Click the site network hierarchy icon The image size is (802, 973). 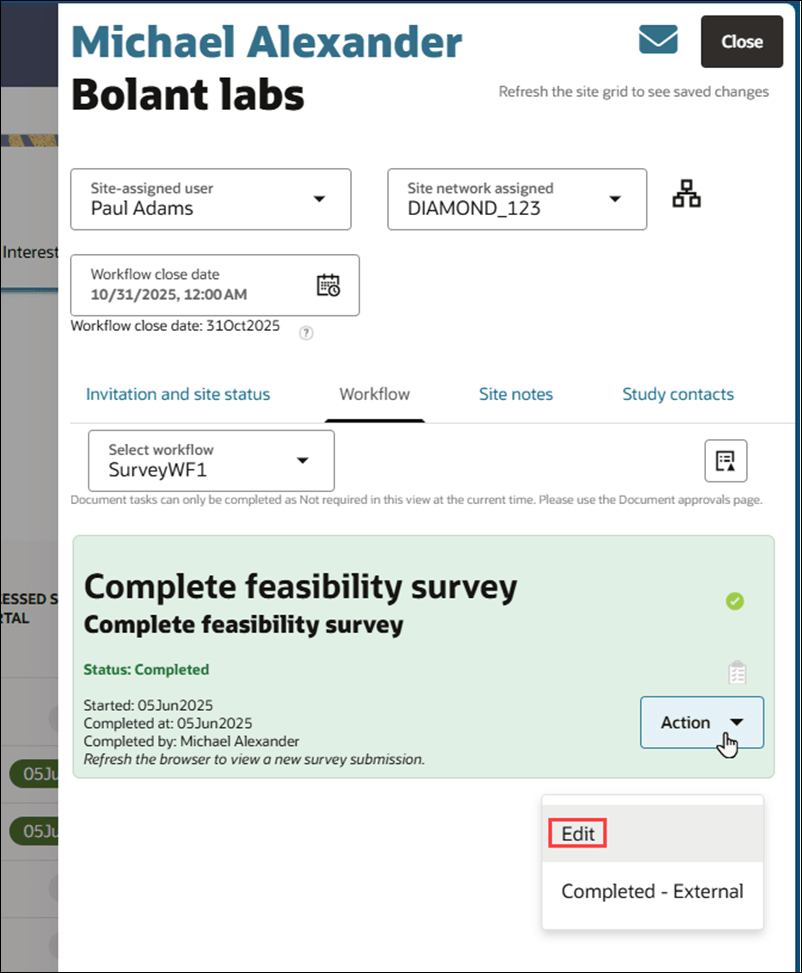[x=686, y=193]
